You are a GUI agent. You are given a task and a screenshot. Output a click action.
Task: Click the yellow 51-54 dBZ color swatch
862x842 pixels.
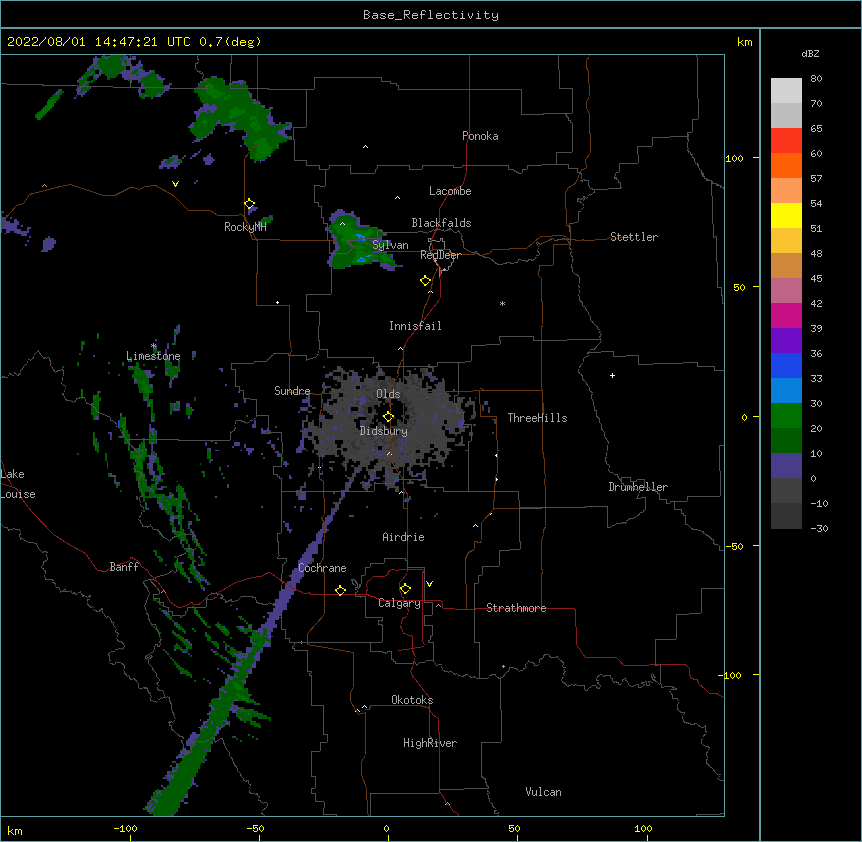point(786,215)
